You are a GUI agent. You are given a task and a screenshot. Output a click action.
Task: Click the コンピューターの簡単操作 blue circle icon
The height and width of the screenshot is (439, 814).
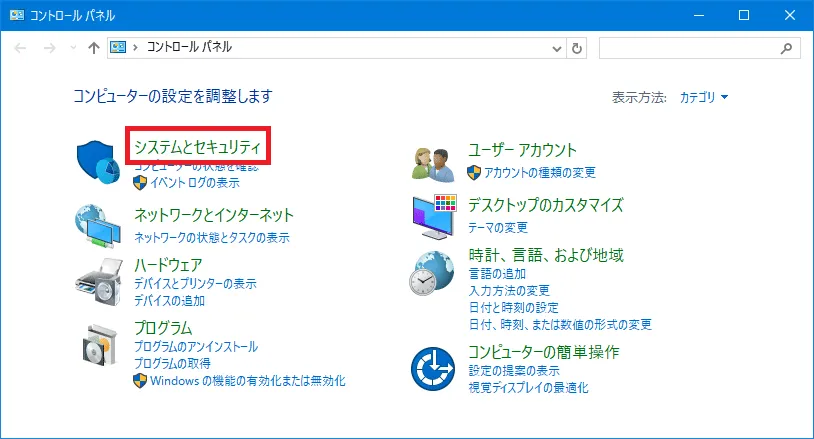point(432,369)
